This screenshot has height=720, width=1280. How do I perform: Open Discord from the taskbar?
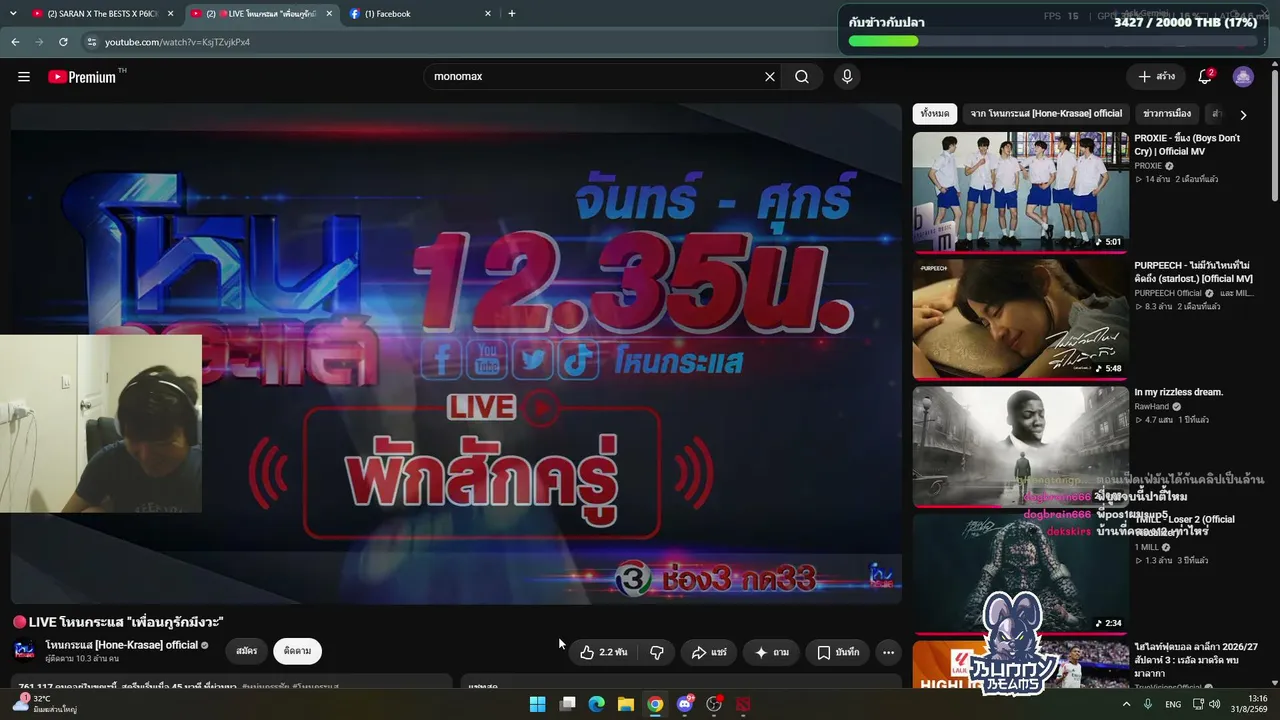(x=685, y=704)
